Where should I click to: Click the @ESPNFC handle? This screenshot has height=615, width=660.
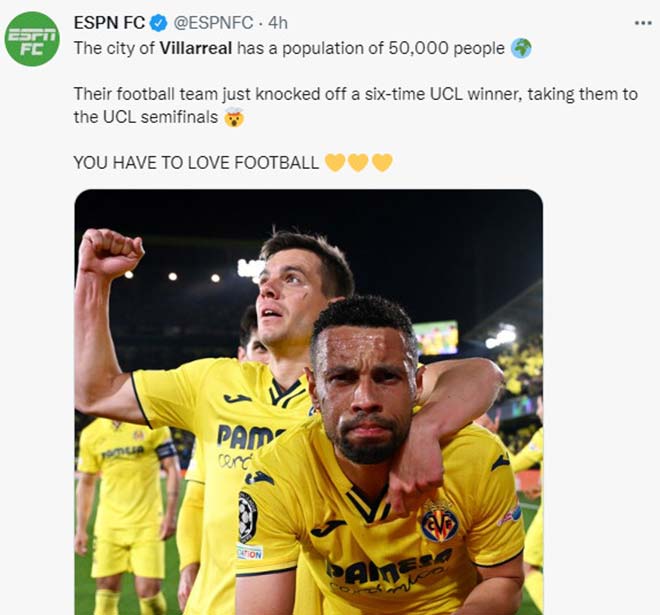click(x=215, y=23)
